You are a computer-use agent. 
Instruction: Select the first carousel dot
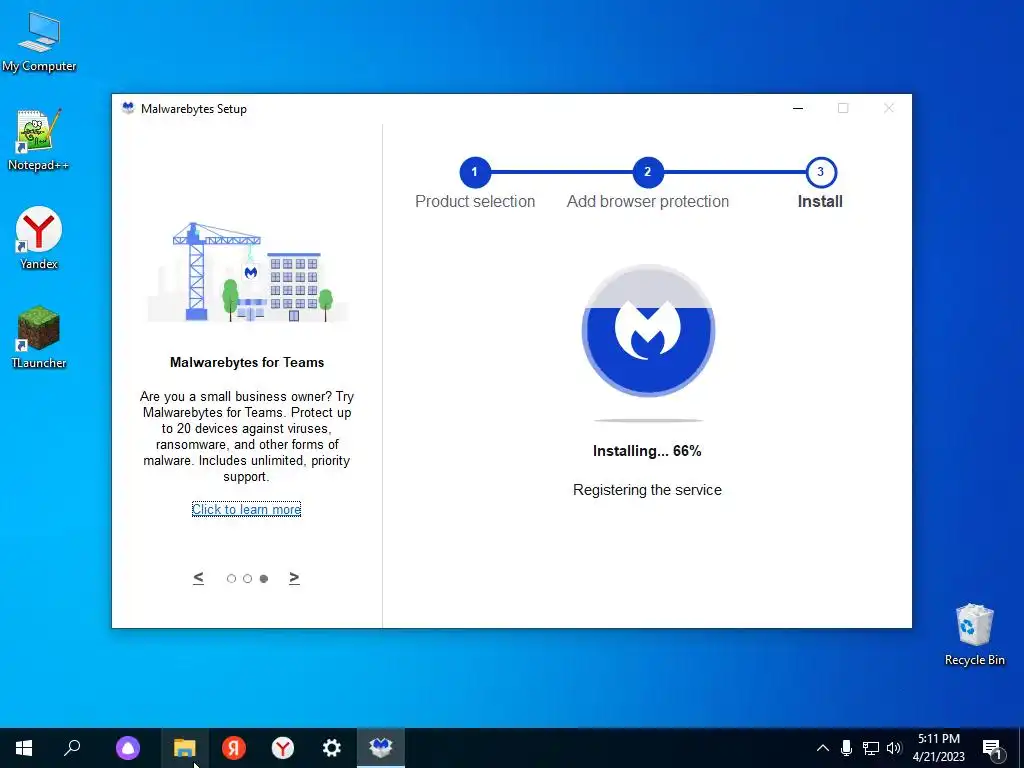pos(231,579)
